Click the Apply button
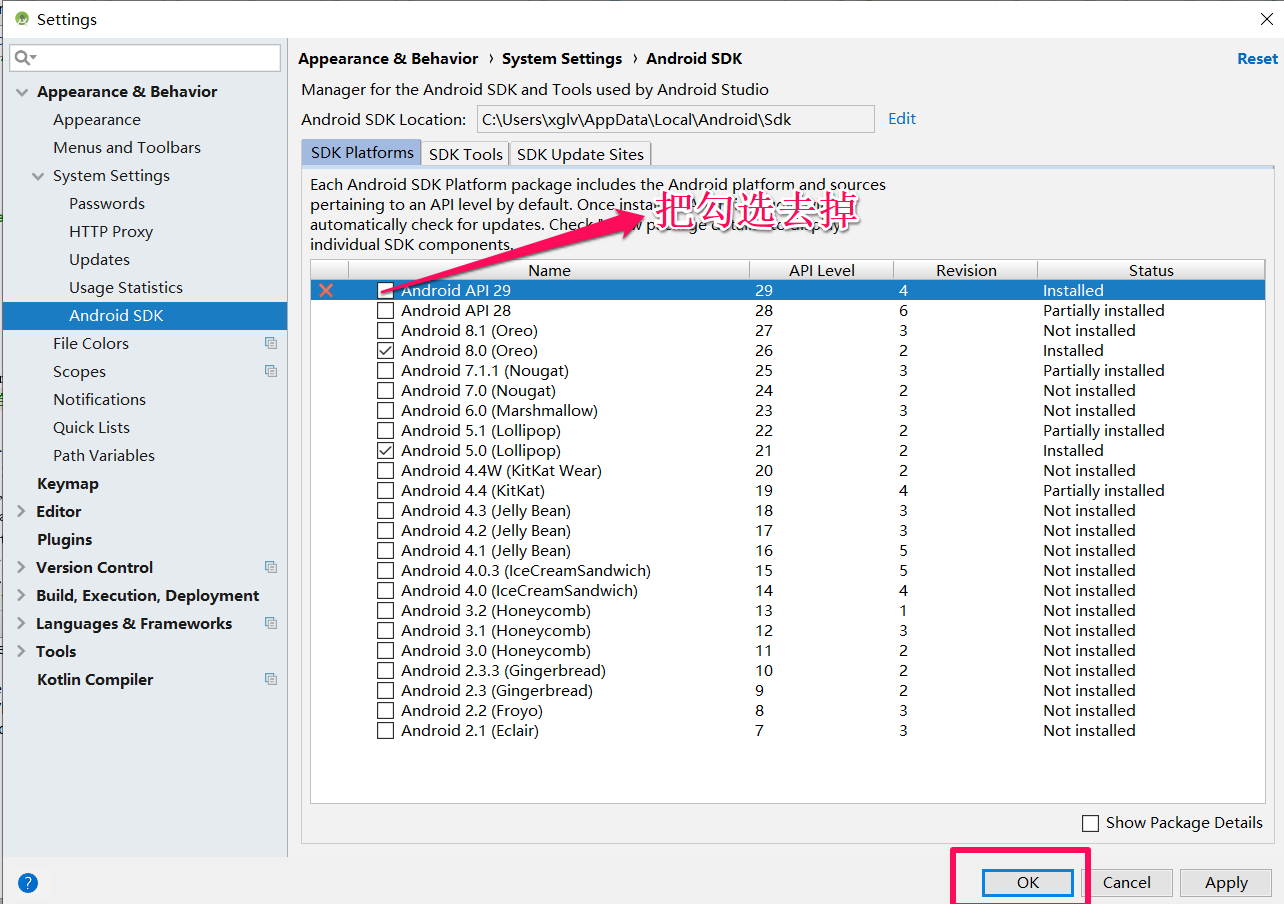This screenshot has width=1284, height=904. coord(1226,883)
